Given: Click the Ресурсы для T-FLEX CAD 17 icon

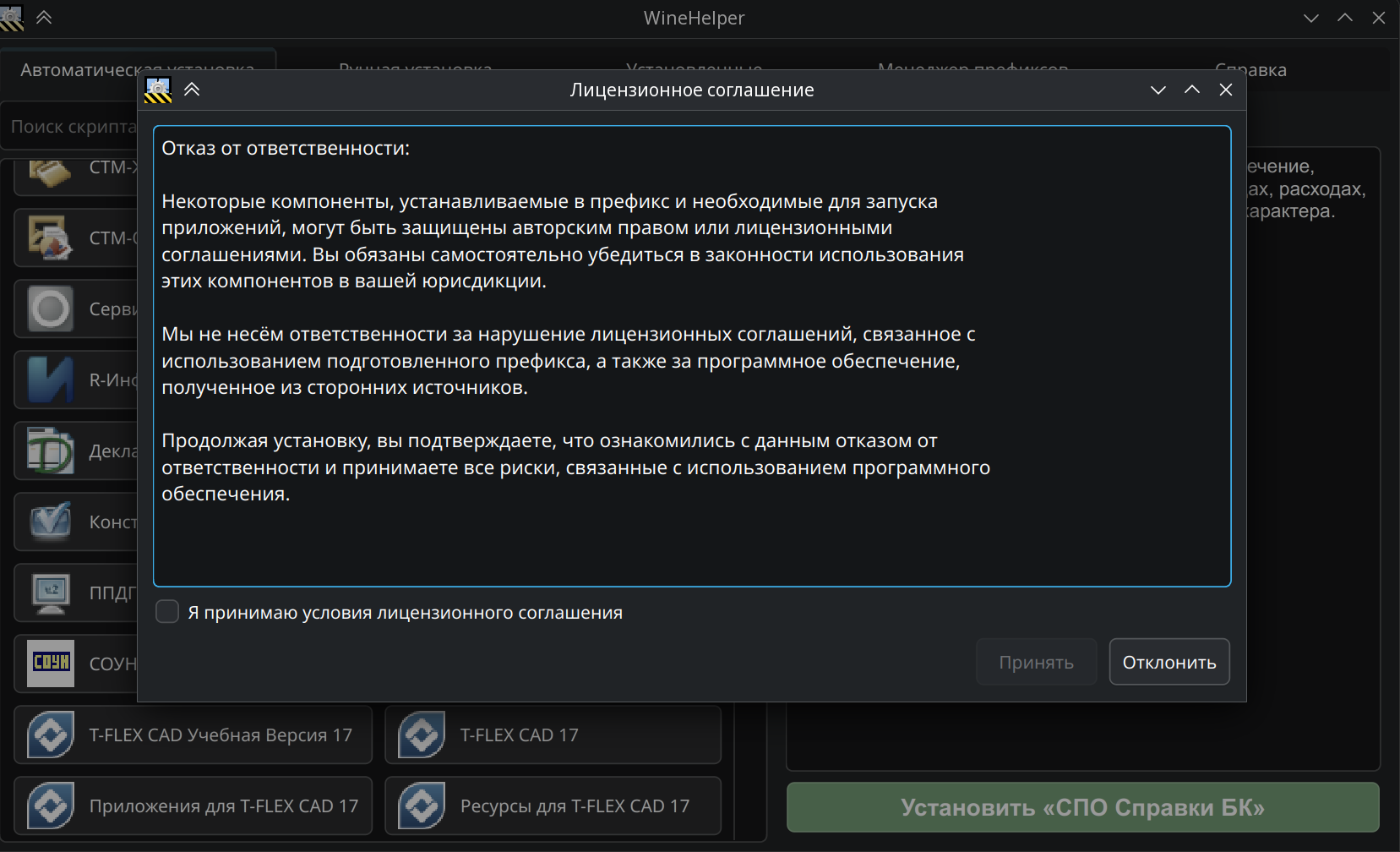Looking at the screenshot, I should click(422, 806).
